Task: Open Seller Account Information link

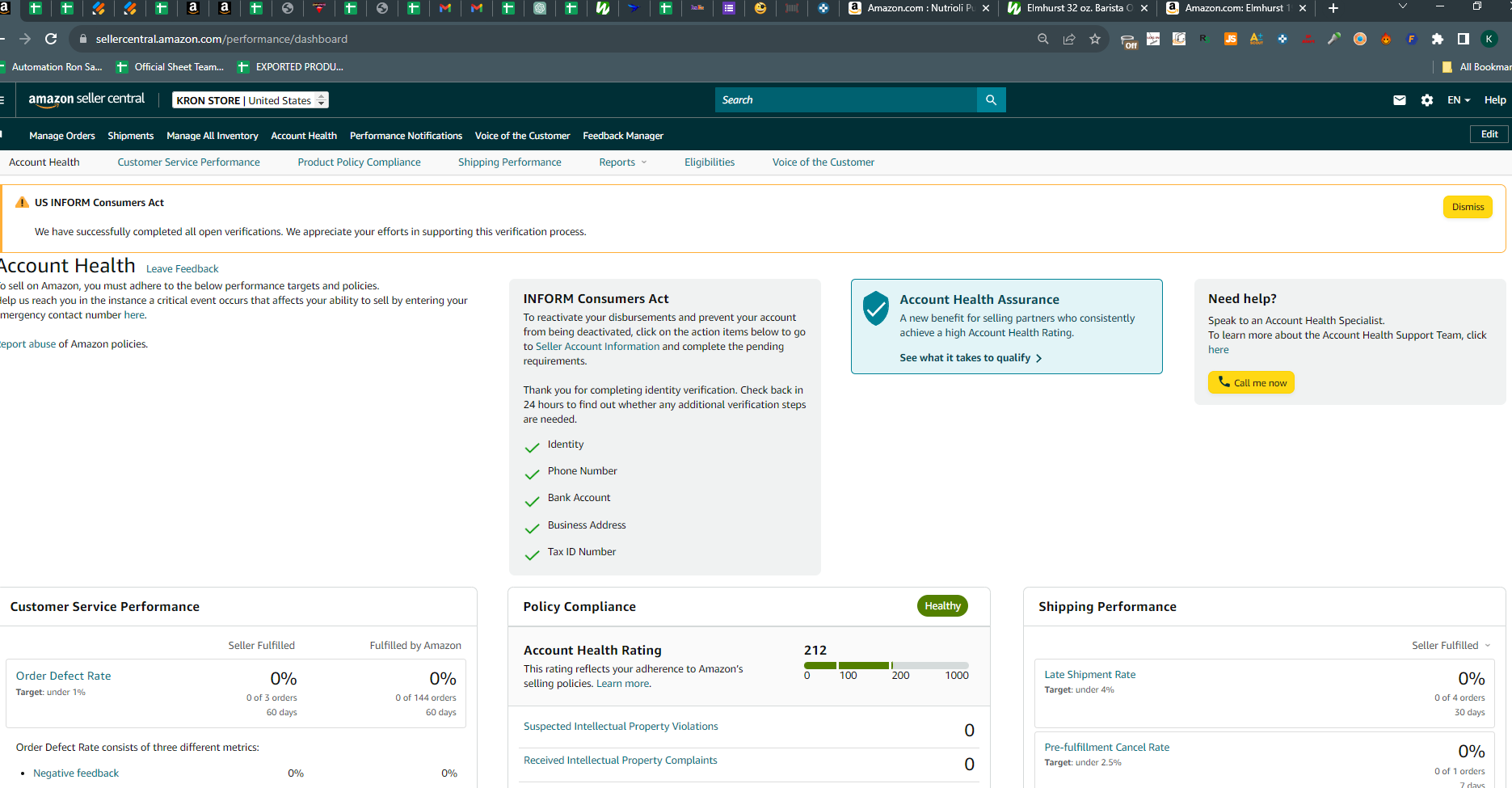Action: coord(597,347)
